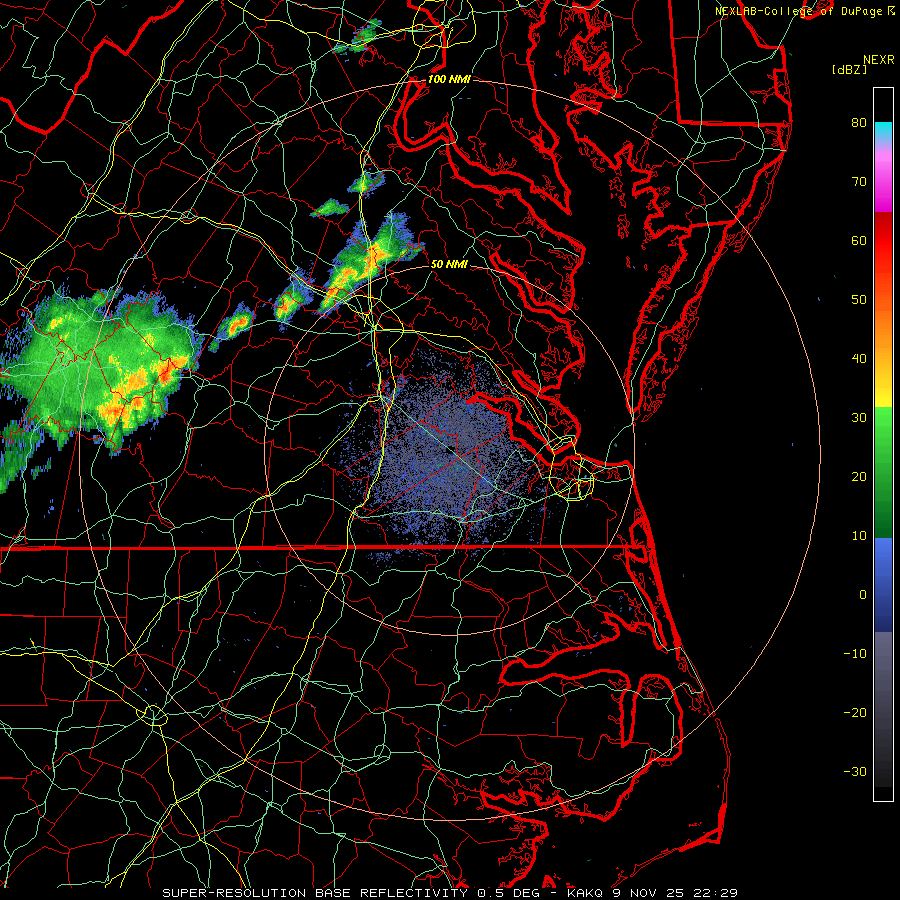Click the 30 dBZ scale label
900x900 pixels.
(859, 418)
